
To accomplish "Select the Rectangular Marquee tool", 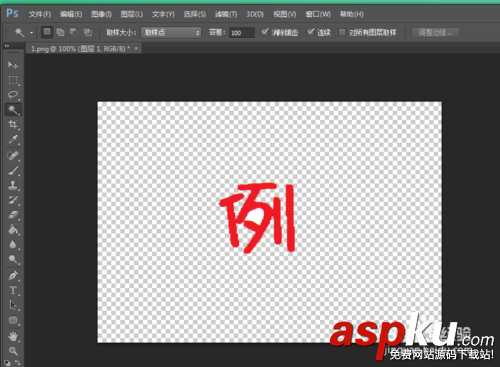I will coord(13,80).
